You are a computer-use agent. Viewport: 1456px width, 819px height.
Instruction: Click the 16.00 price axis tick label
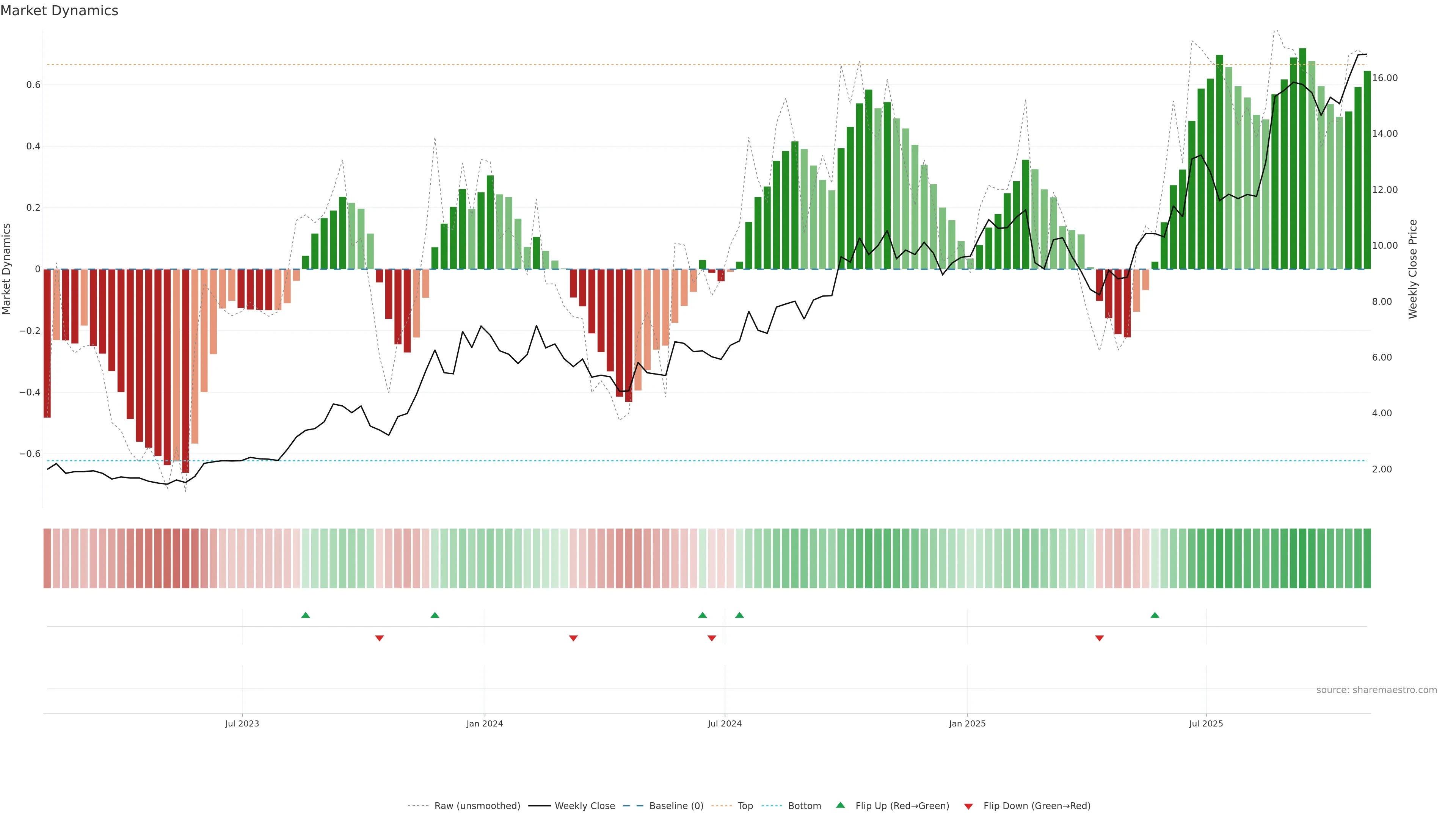click(x=1385, y=78)
